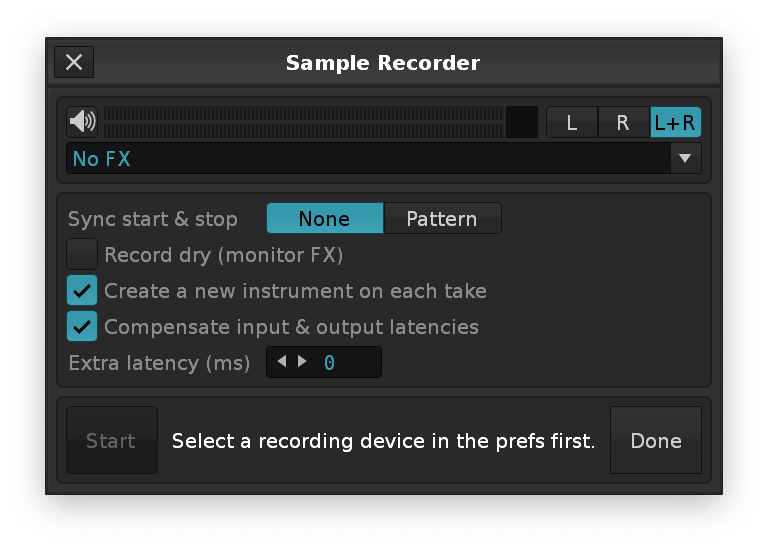
Task: Uncheck Create a new instrument on each take
Action: coord(82,291)
